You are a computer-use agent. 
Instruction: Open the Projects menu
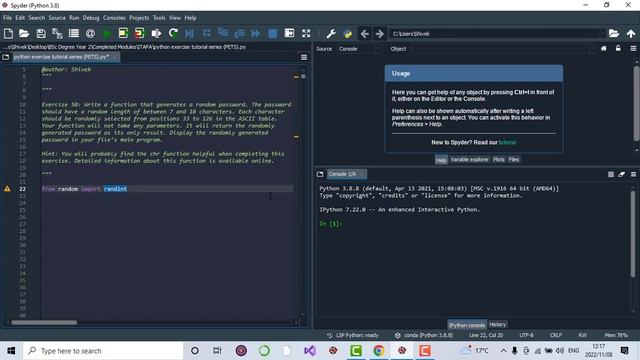click(139, 18)
